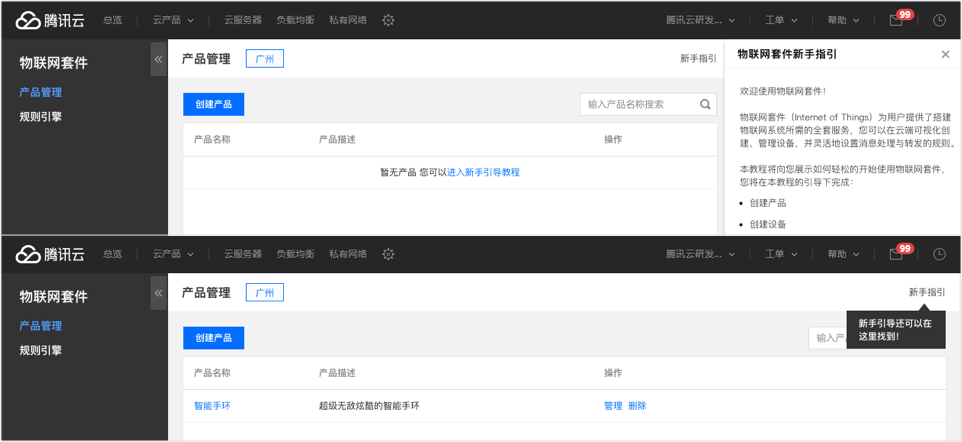
Task: Collapse the sidebar using the « icon in the lower screenshot
Action: 158,293
